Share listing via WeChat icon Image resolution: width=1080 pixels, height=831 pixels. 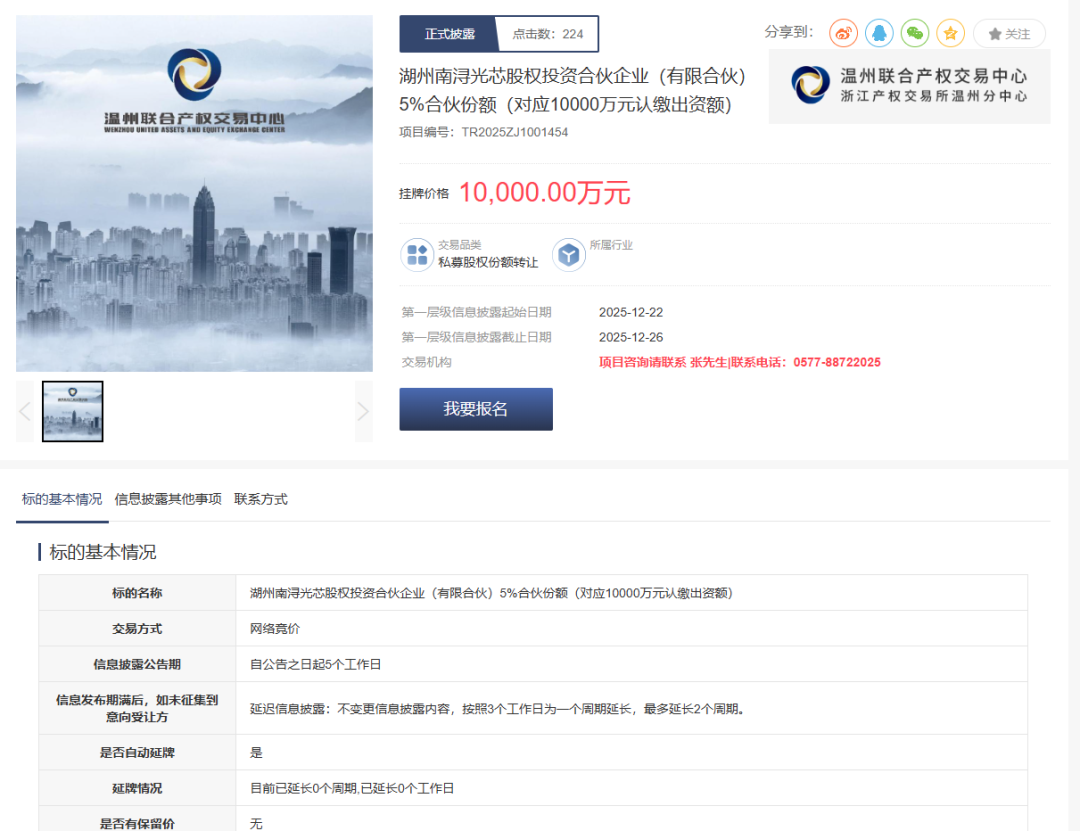[x=915, y=33]
